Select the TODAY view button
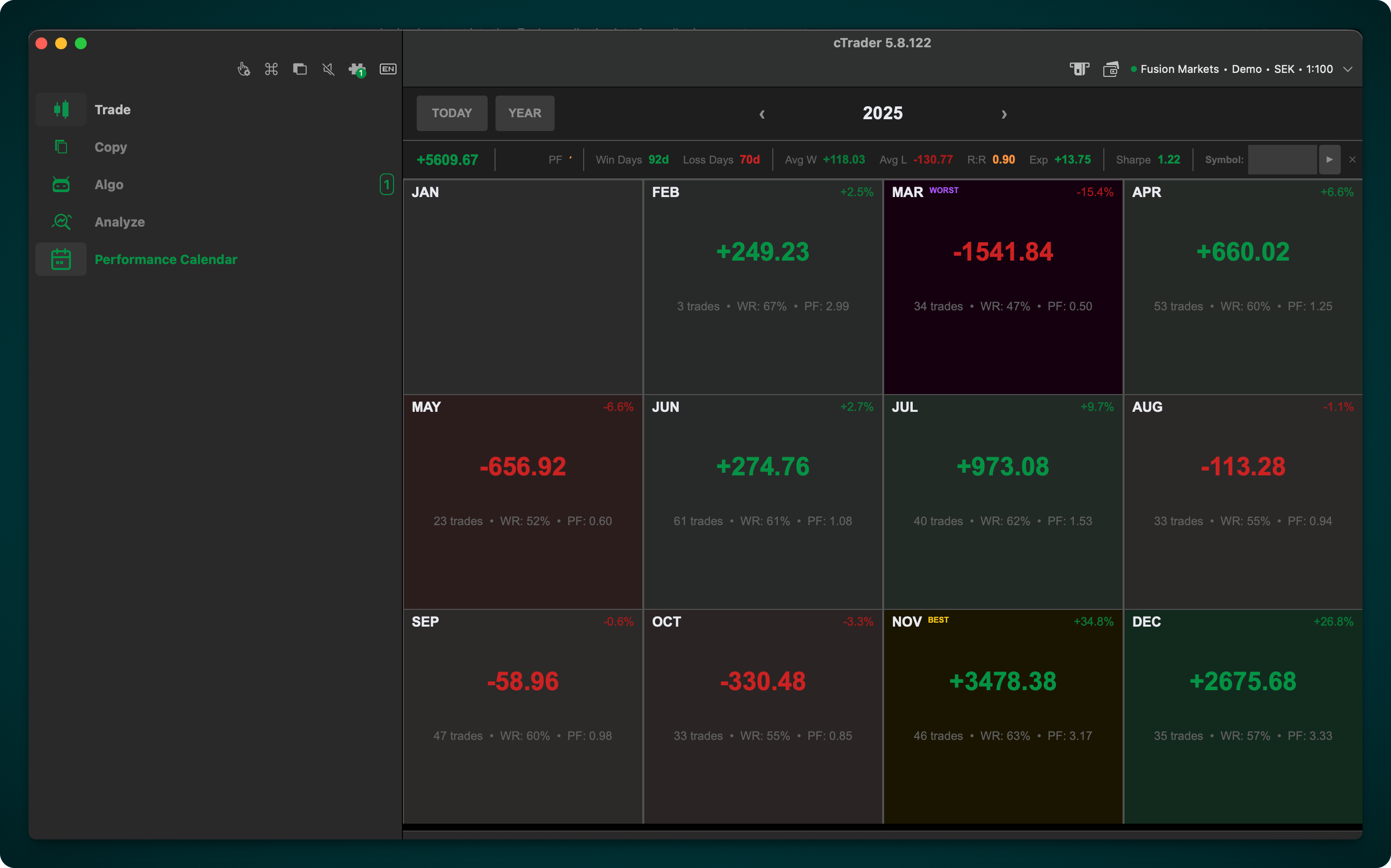This screenshot has width=1391, height=868. (452, 113)
